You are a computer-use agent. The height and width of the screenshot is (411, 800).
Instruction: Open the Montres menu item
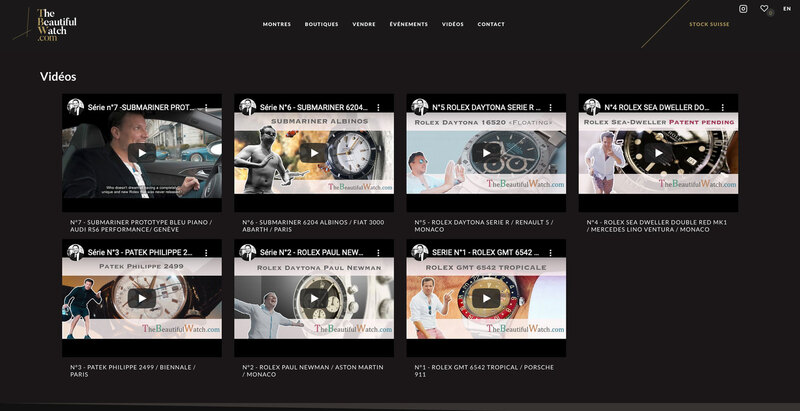point(277,24)
